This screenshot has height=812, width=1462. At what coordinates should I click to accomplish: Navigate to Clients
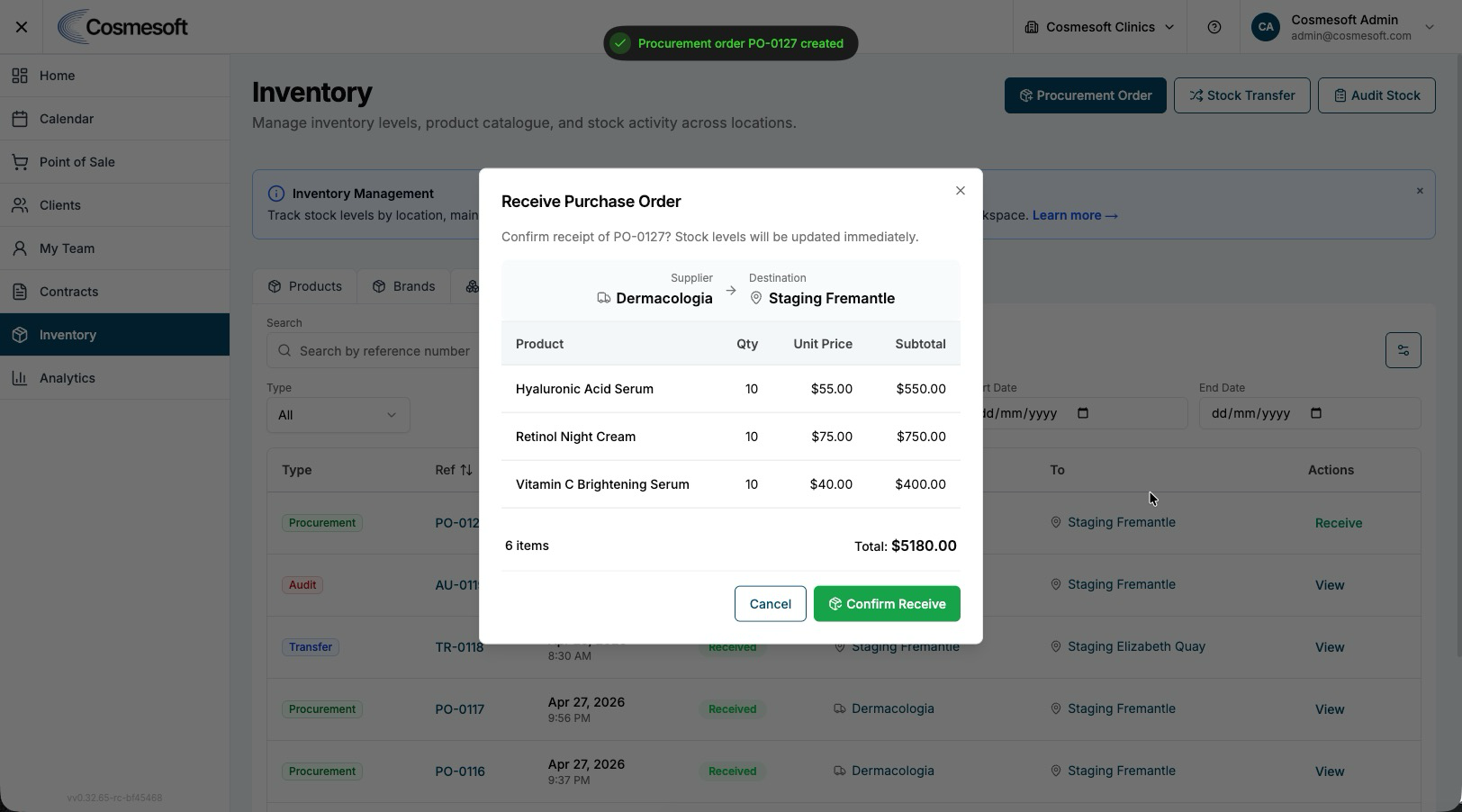(x=114, y=205)
